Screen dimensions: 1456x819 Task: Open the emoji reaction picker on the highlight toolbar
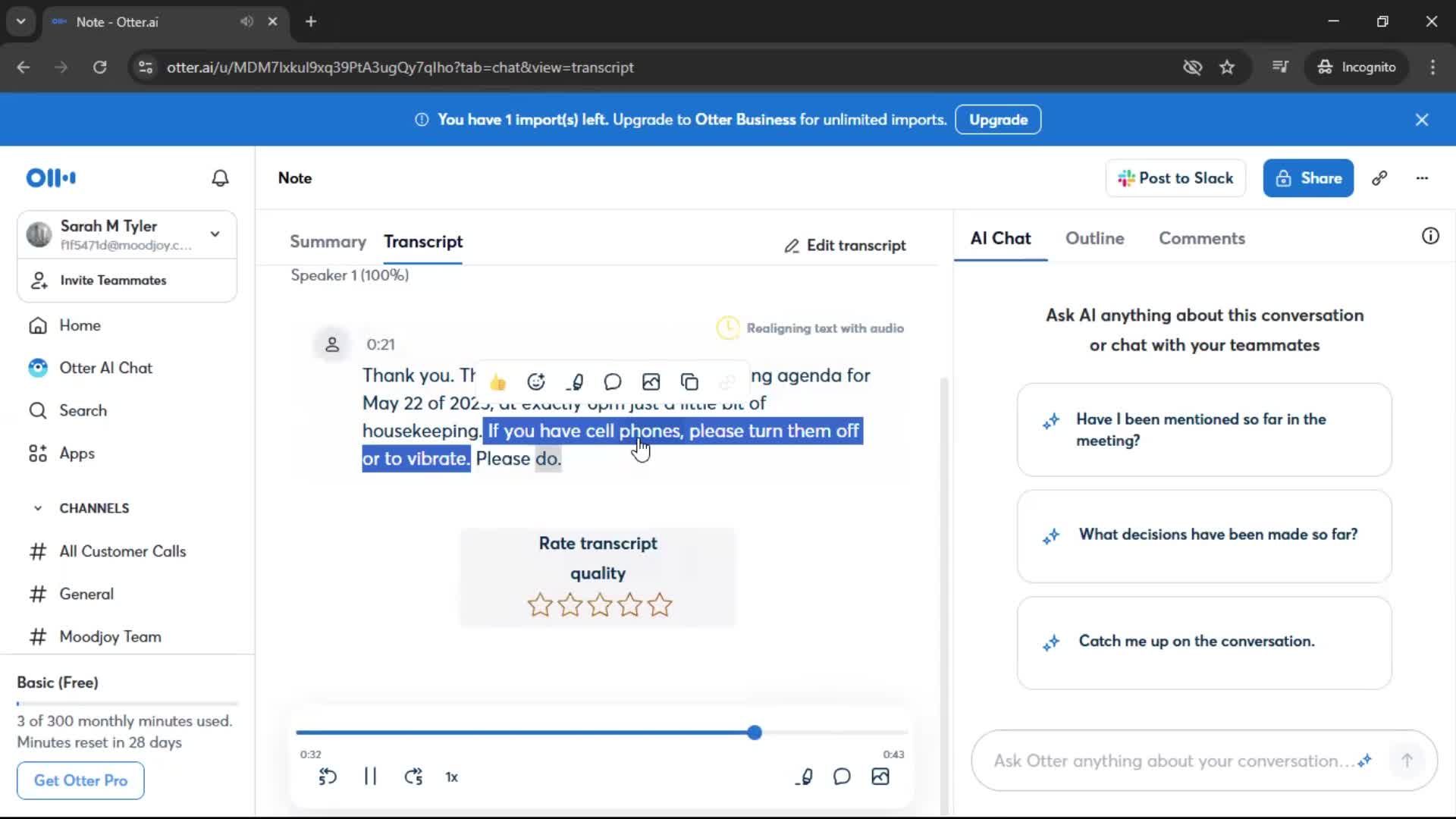click(536, 381)
